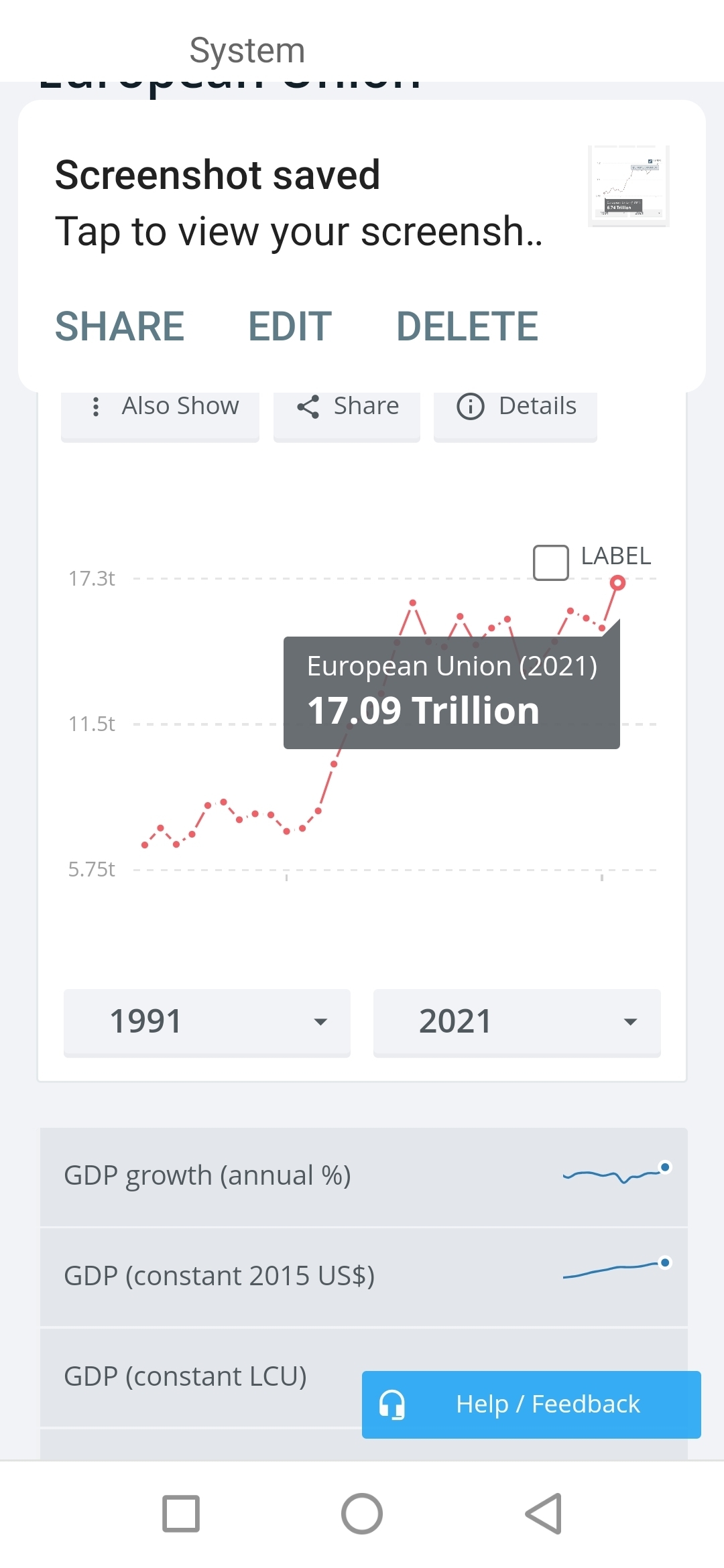Open the 2021 end year dropdown
This screenshot has height=1568, width=724.
[517, 1022]
